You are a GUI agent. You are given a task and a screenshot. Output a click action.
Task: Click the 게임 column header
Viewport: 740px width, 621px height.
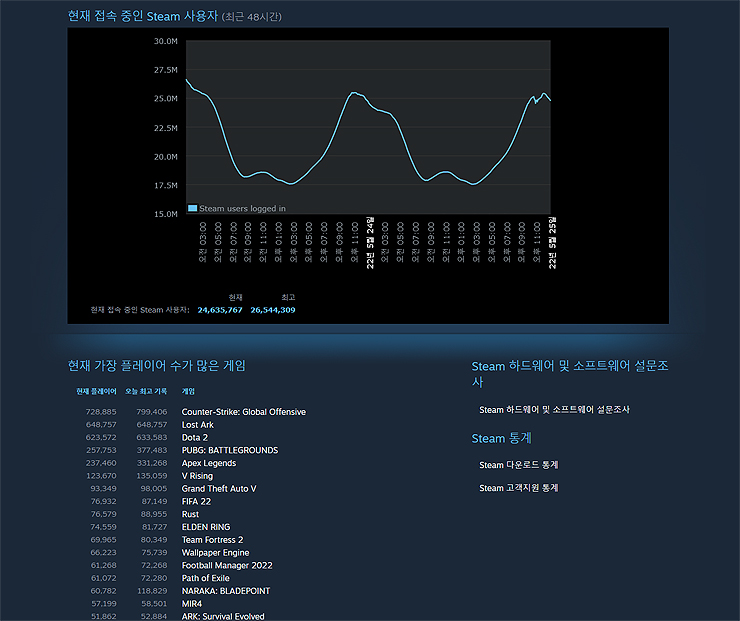(188, 391)
